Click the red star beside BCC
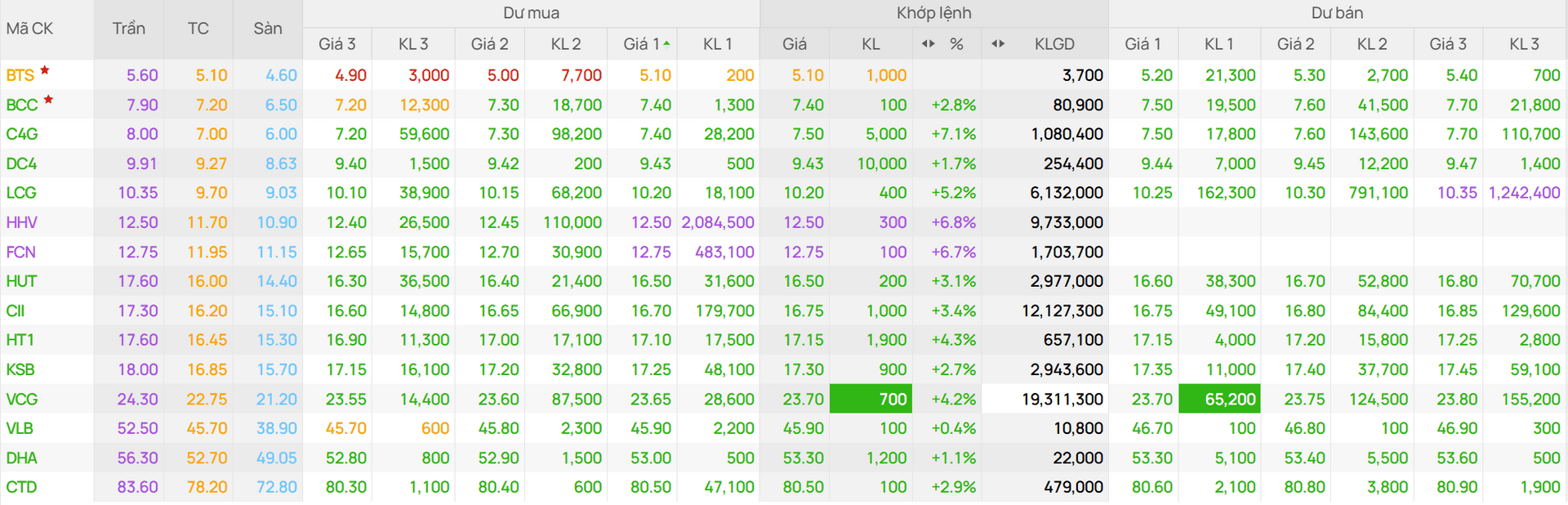The image size is (1568, 505). 48,100
